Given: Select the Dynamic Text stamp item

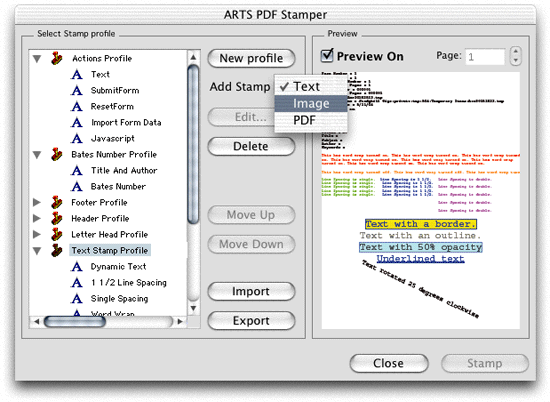Looking at the screenshot, I should (118, 267).
